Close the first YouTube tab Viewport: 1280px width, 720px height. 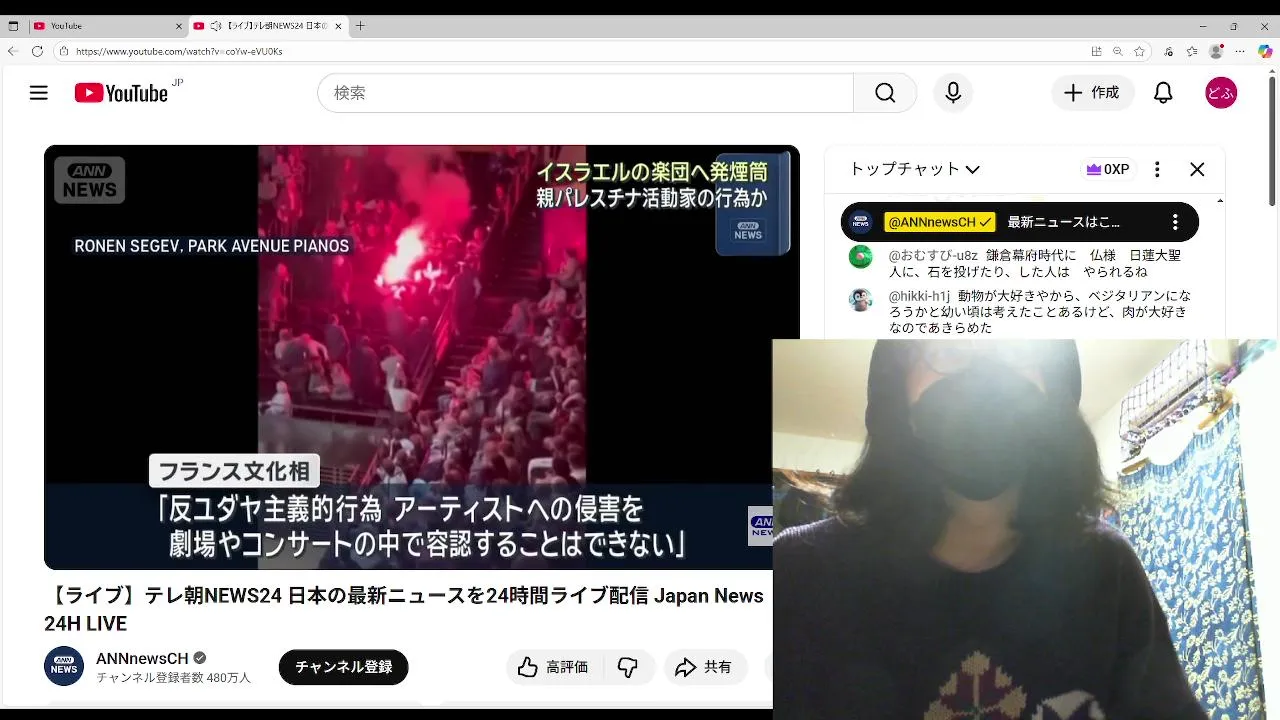click(x=179, y=26)
